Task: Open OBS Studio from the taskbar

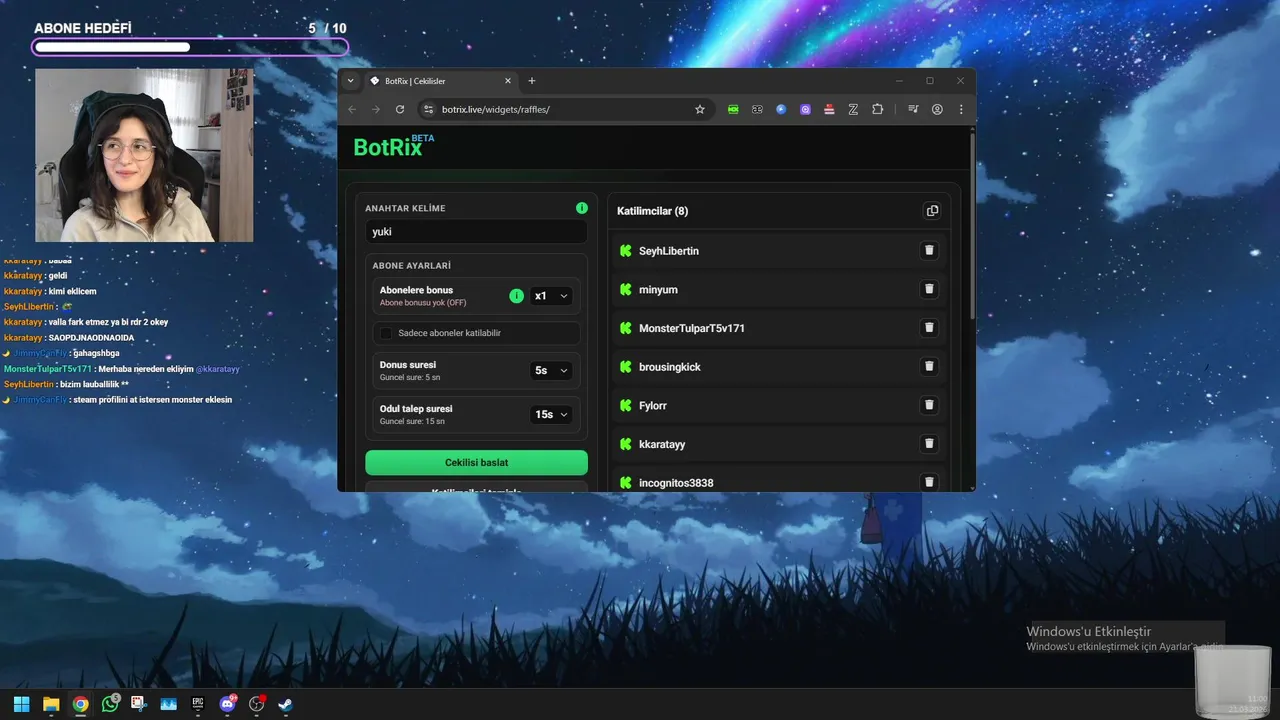Action: [256, 704]
